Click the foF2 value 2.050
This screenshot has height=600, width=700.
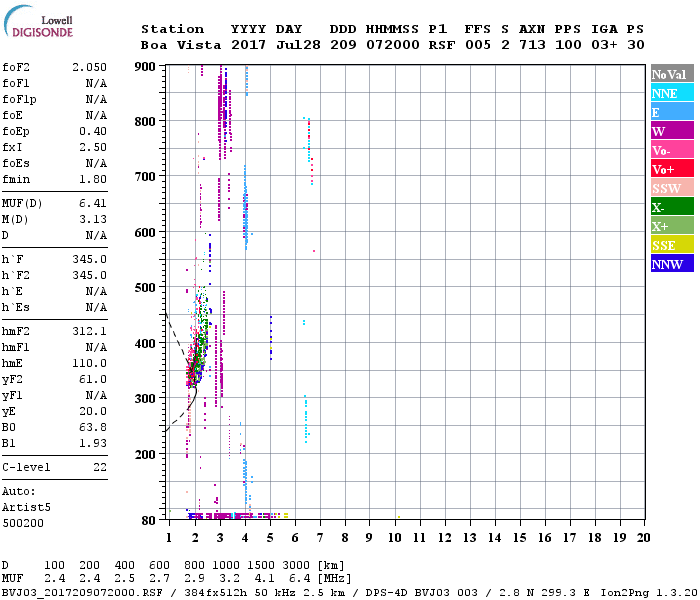tap(89, 67)
